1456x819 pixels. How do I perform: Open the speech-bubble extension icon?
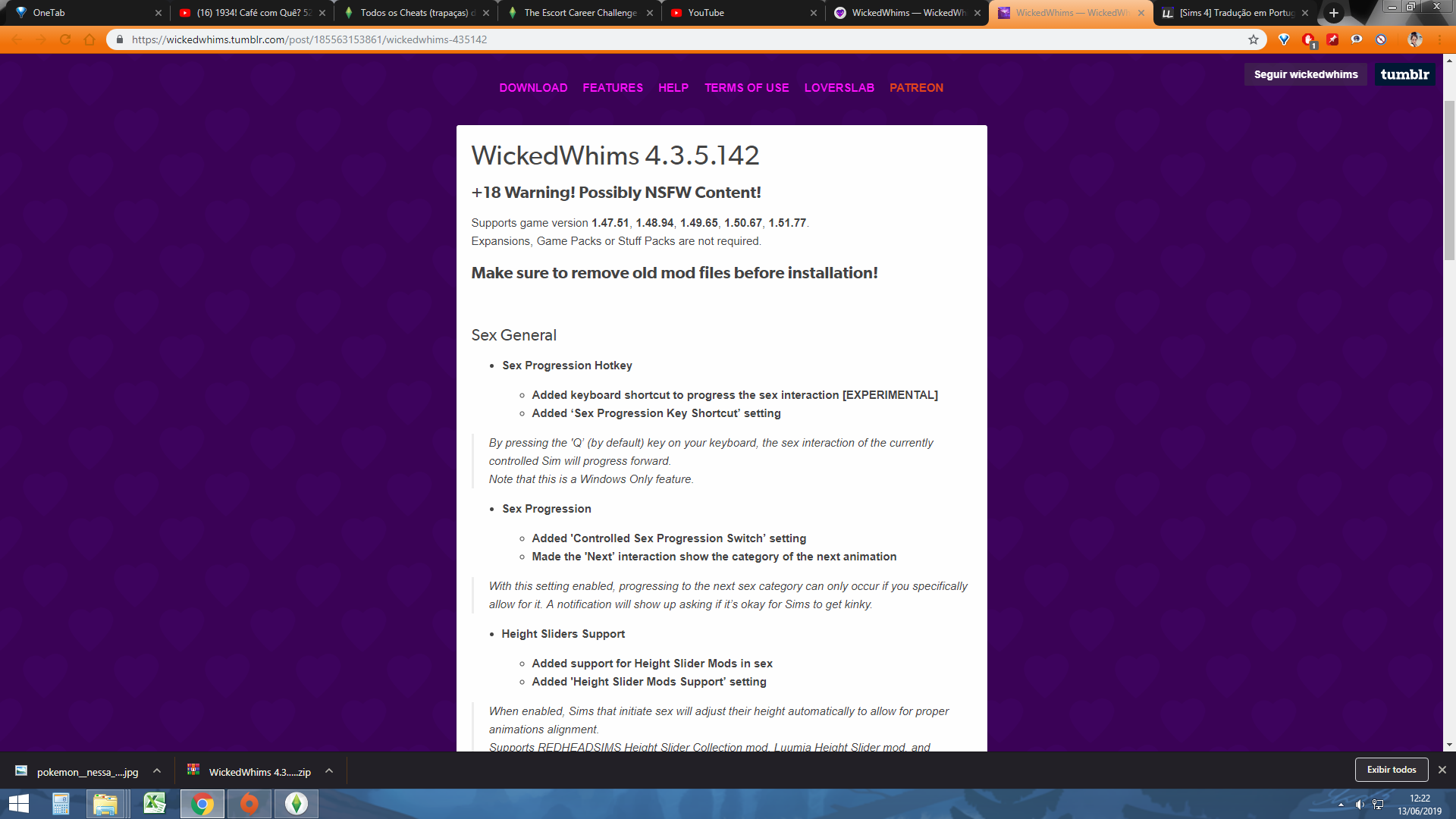point(1357,39)
